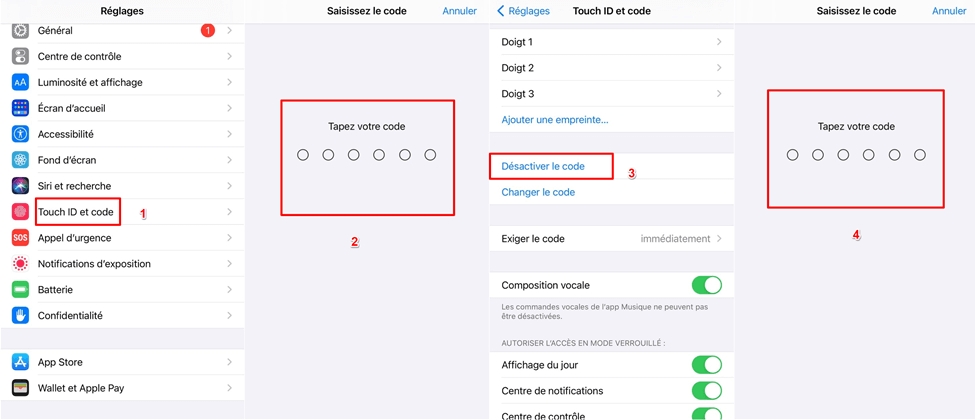Expand the Doigt 1 fingerprint entry

pyautogui.click(x=611, y=42)
